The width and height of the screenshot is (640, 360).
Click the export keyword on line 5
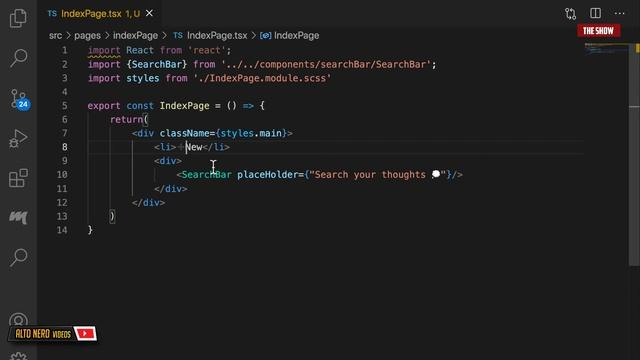pyautogui.click(x=104, y=106)
